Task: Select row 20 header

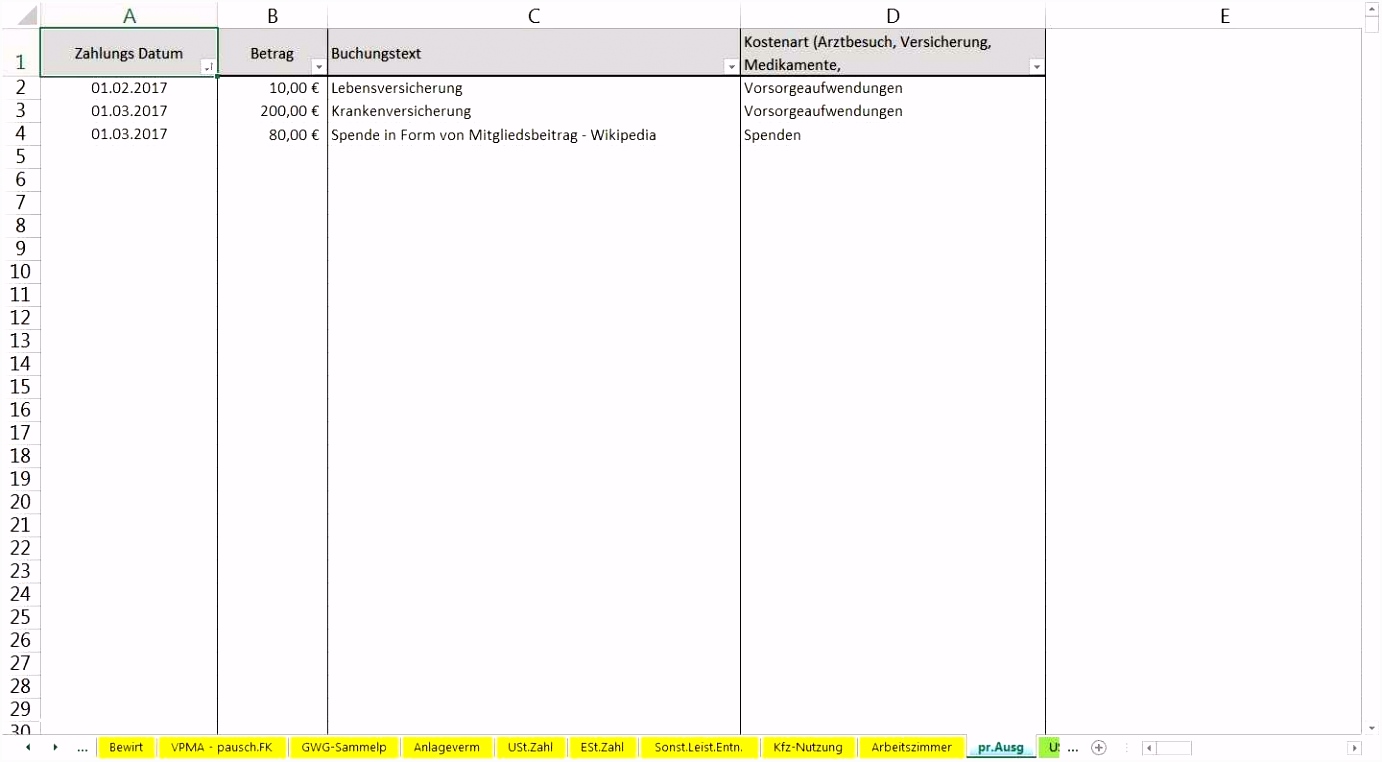Action: click(x=20, y=502)
